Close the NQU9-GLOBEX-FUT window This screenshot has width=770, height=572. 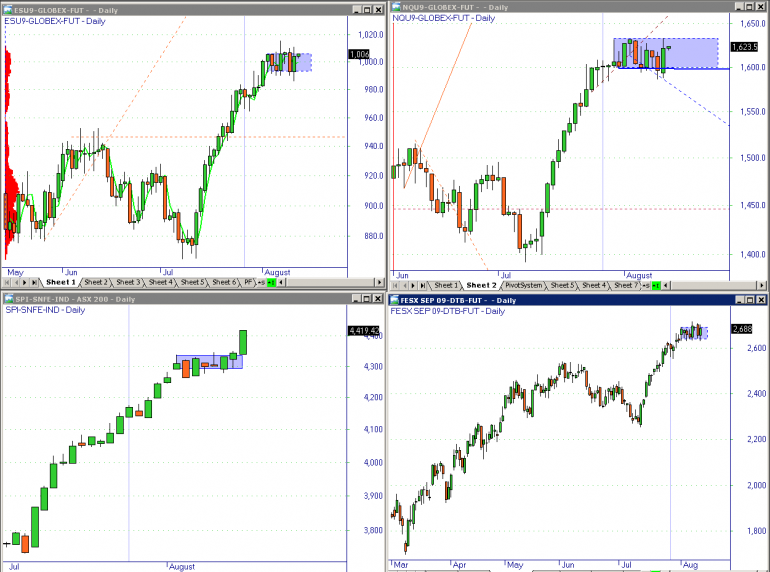click(760, 6)
